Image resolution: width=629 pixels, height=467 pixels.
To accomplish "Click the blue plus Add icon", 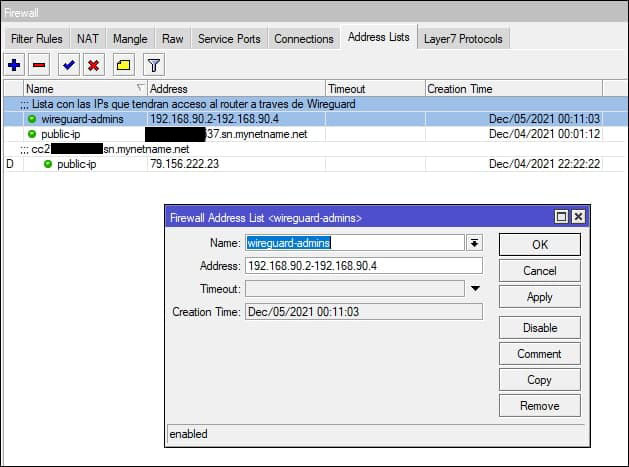I will (14, 65).
